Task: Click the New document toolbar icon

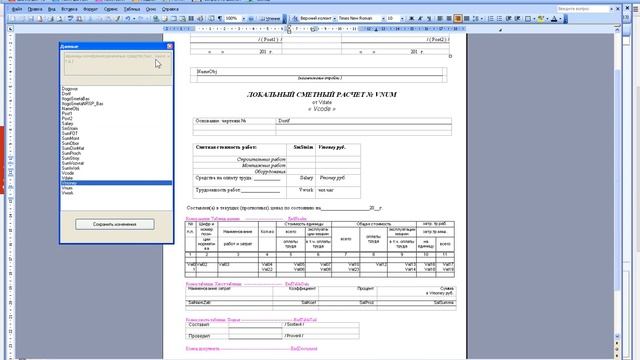Action: (13, 19)
